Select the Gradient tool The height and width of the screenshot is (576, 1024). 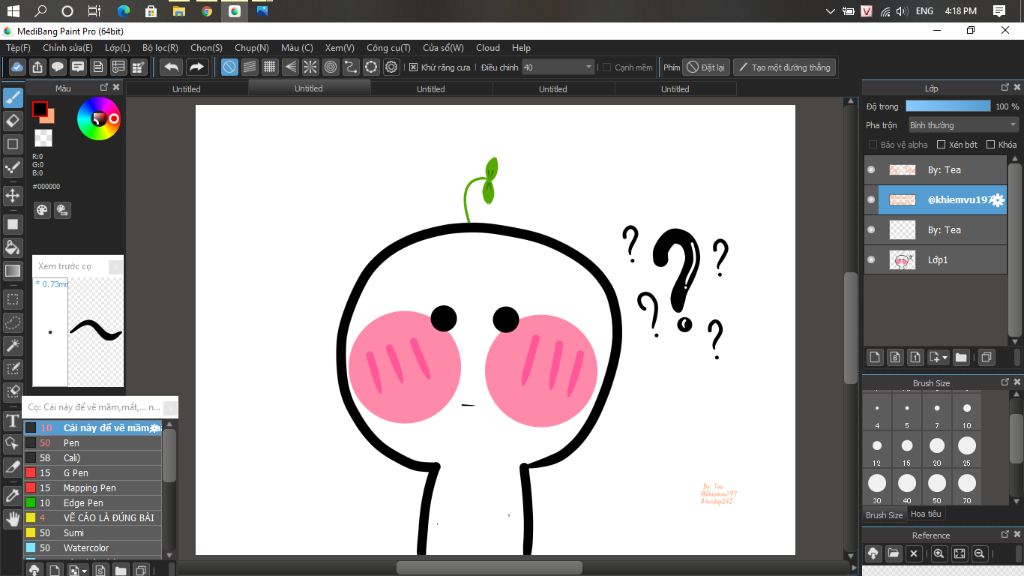(x=12, y=271)
